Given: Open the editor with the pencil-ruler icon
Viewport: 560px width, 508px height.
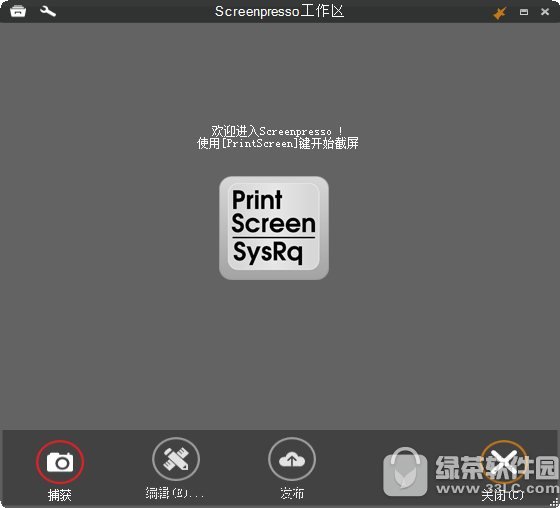Looking at the screenshot, I should 176,459.
